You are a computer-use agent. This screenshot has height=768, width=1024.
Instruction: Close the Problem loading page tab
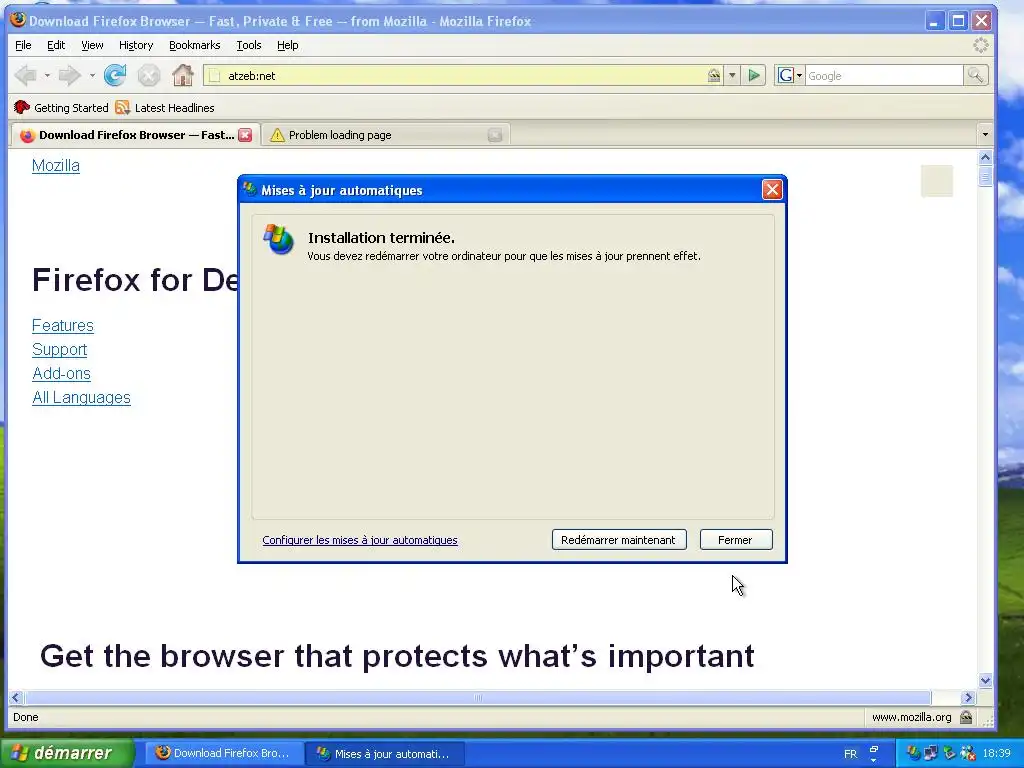(x=495, y=135)
